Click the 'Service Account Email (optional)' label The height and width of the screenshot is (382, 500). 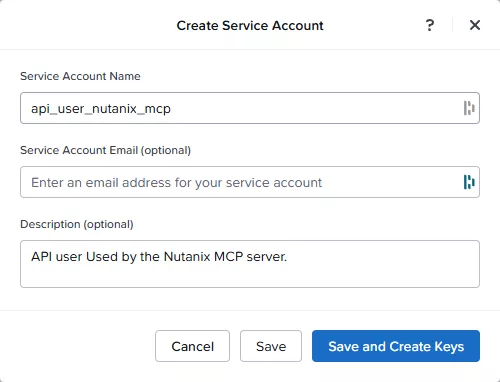click(105, 150)
